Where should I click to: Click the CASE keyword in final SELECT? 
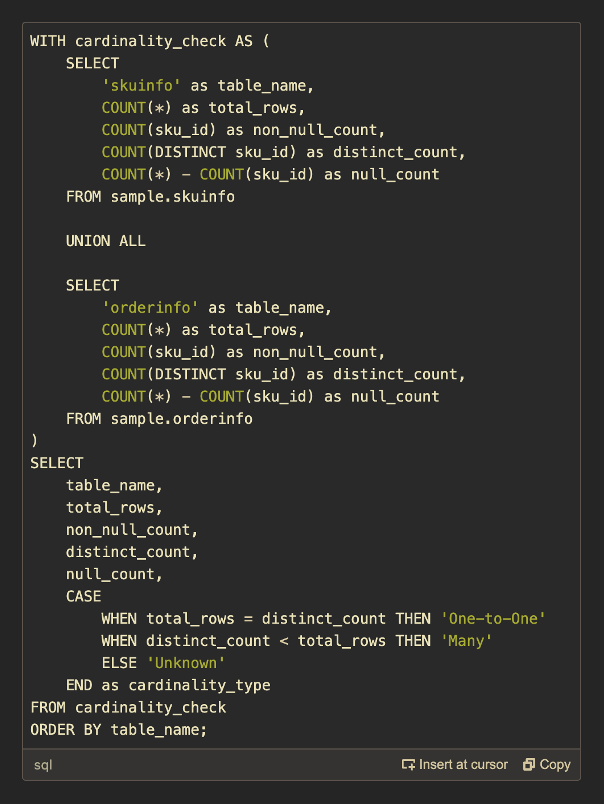pos(82,595)
